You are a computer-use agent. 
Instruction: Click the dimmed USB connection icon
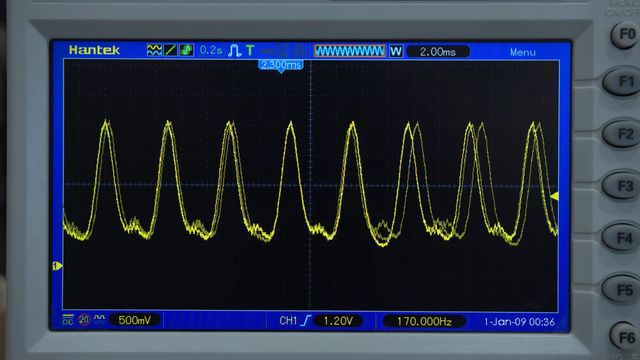tap(267, 51)
